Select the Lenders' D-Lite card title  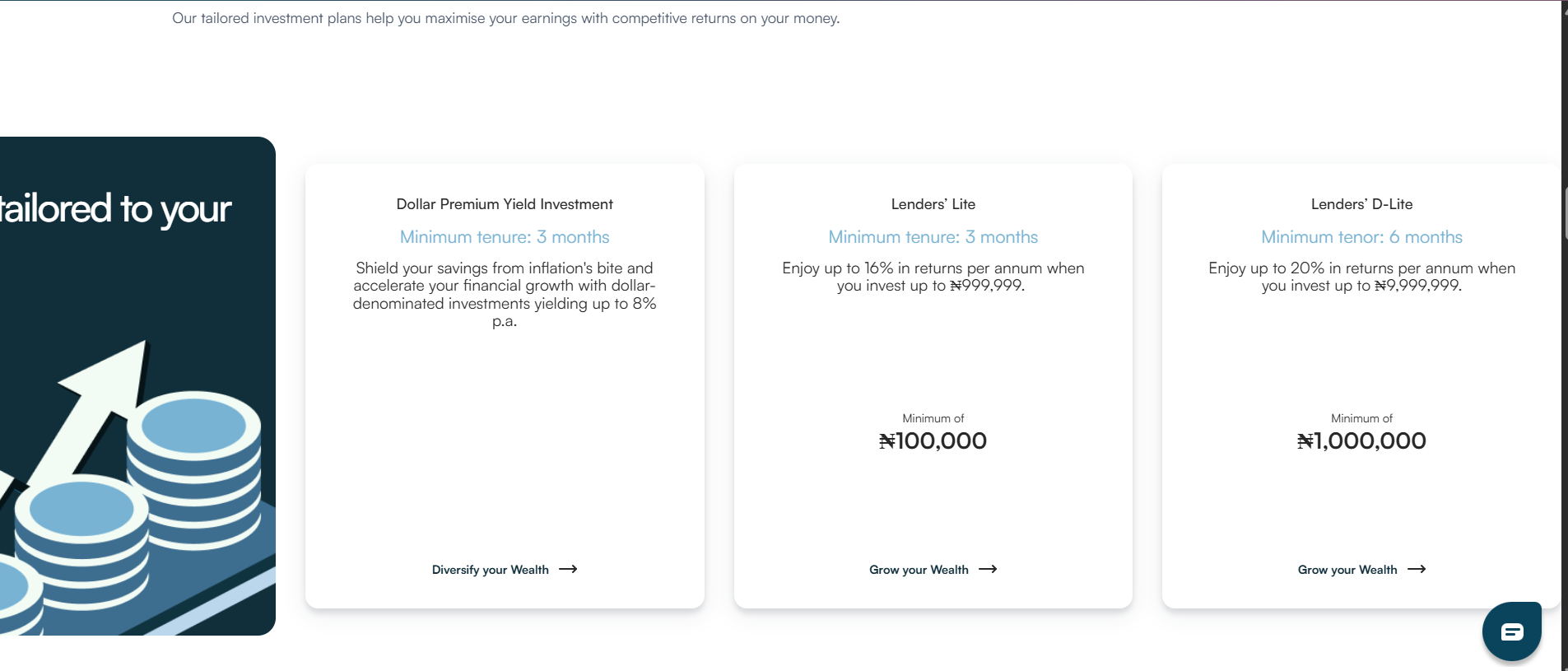click(1361, 204)
